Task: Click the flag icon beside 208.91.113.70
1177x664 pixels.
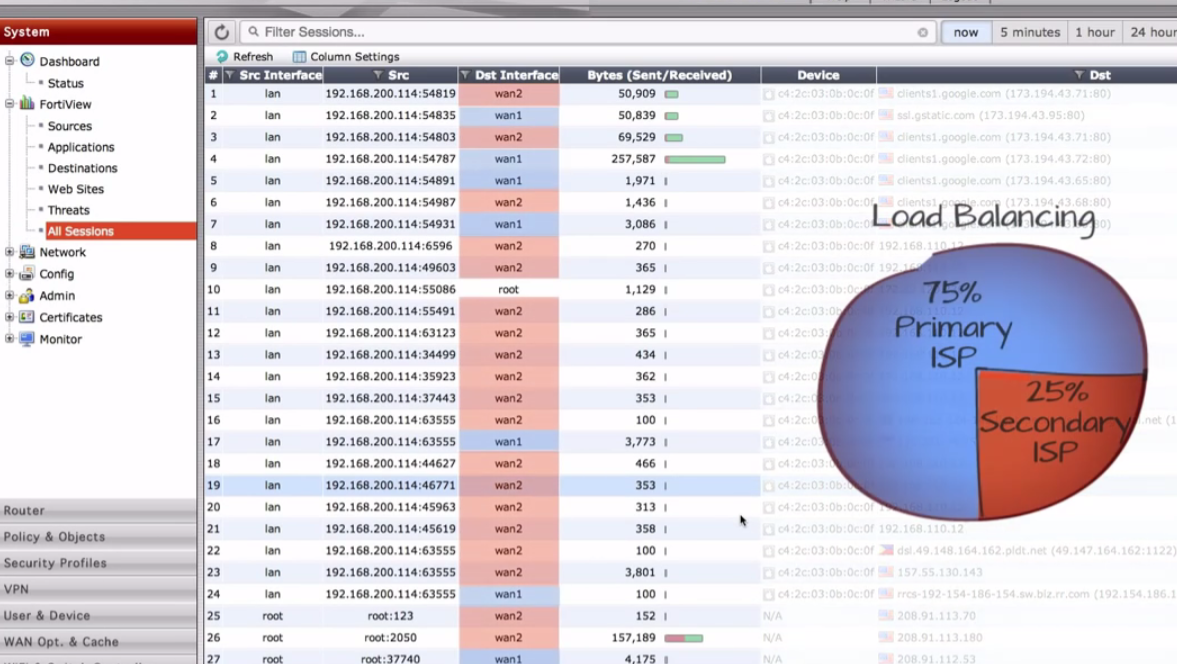Action: pos(887,615)
